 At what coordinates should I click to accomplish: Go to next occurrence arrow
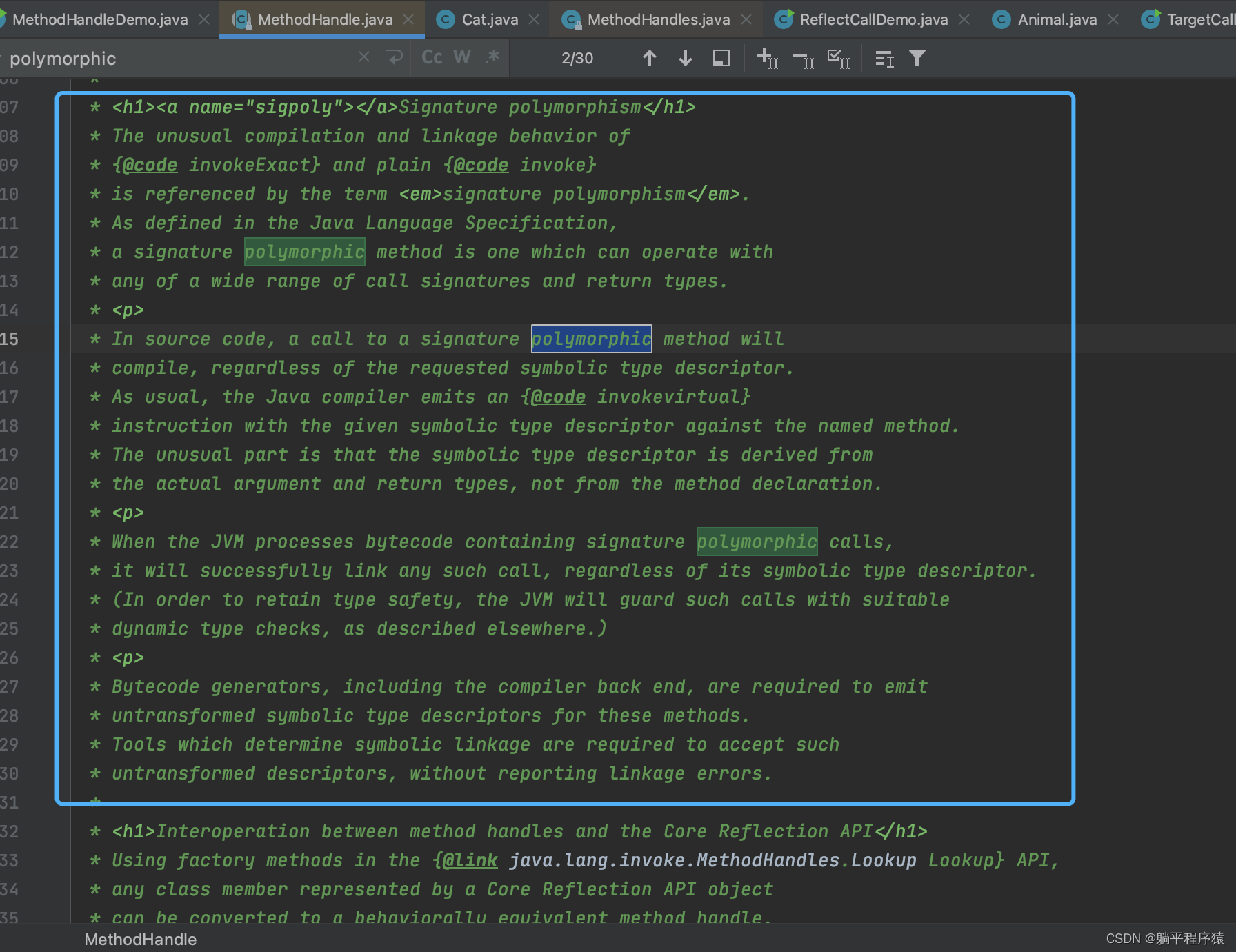686,58
